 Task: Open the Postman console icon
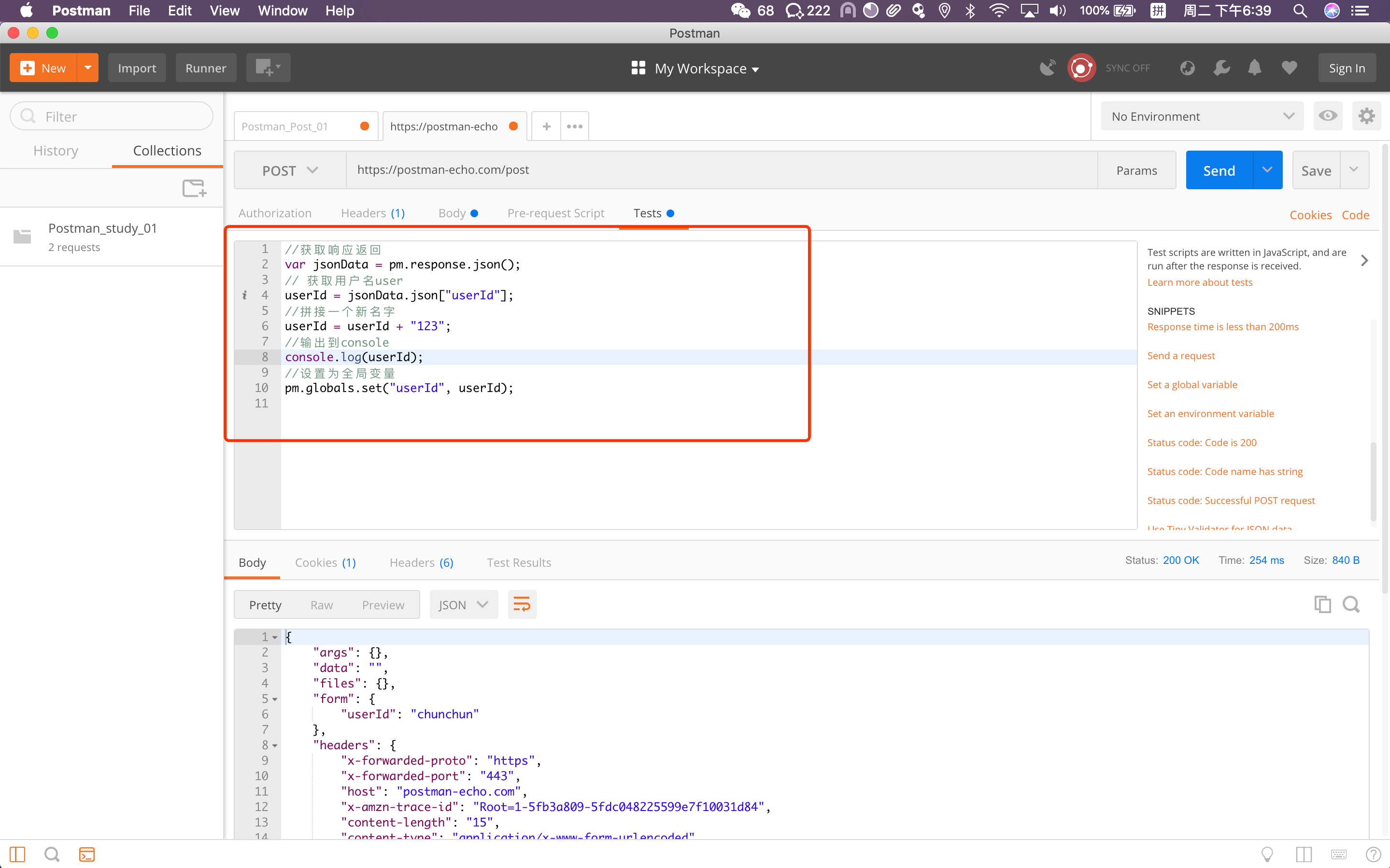click(87, 854)
